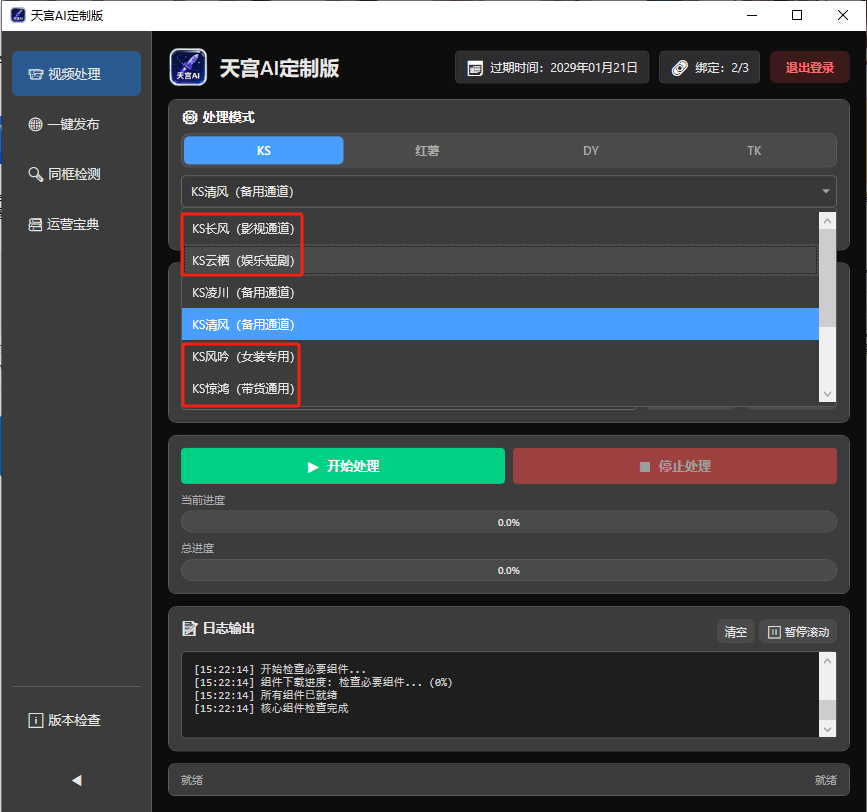The height and width of the screenshot is (812, 867).
Task: Click the log output scroll-up arrow
Action: click(827, 661)
